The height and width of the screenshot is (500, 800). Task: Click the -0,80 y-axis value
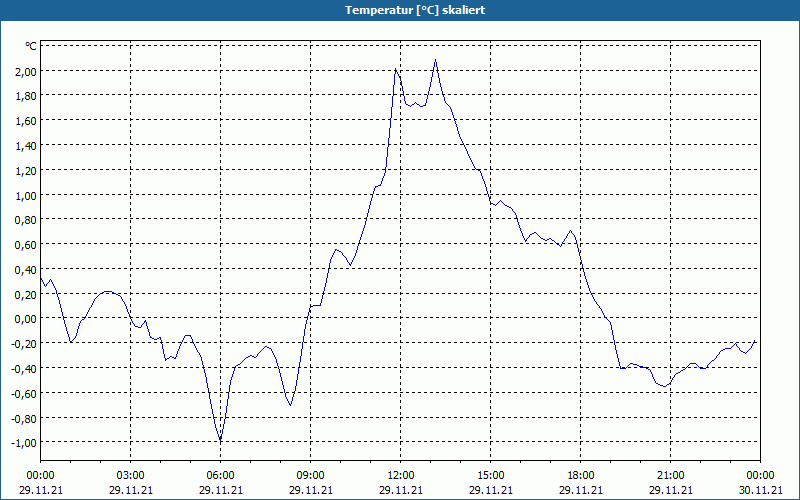pos(24,418)
